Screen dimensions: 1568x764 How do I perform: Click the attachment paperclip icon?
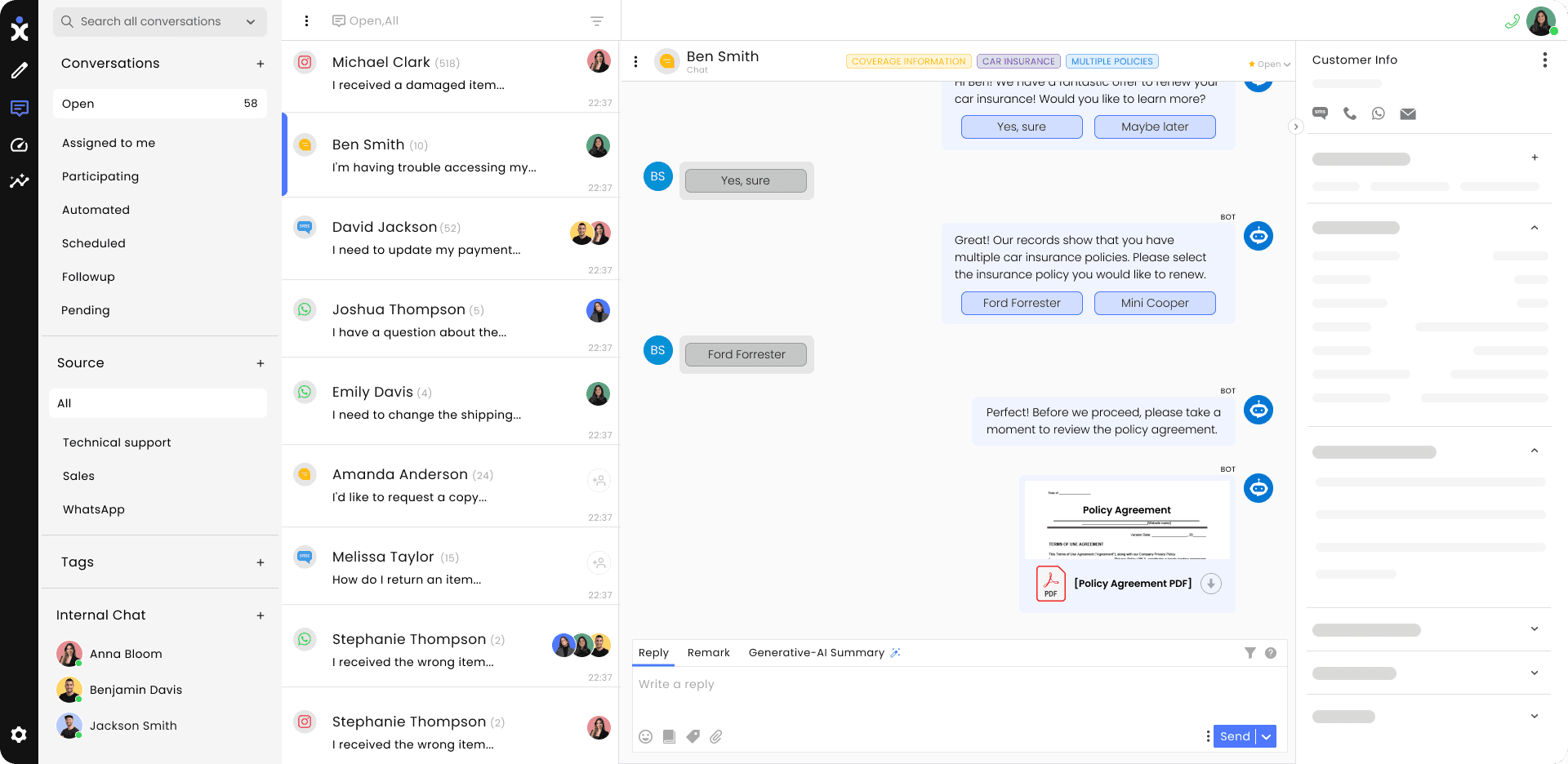[x=716, y=736]
